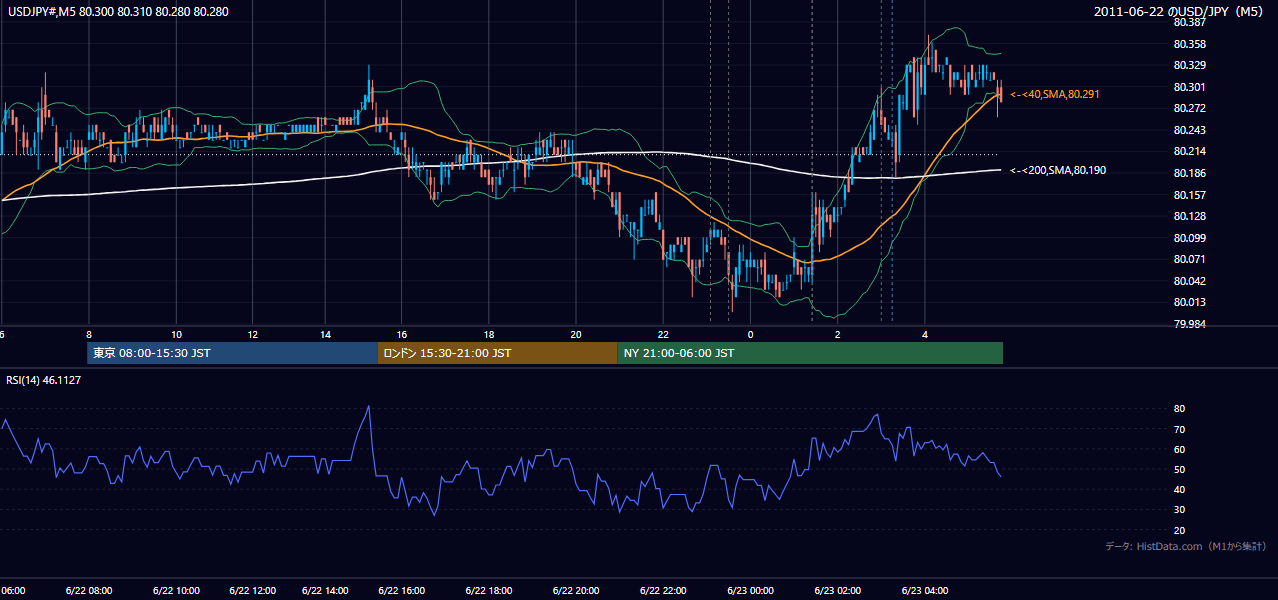Click price level 80.099 on the axis
The image size is (1278, 600).
1189,238
